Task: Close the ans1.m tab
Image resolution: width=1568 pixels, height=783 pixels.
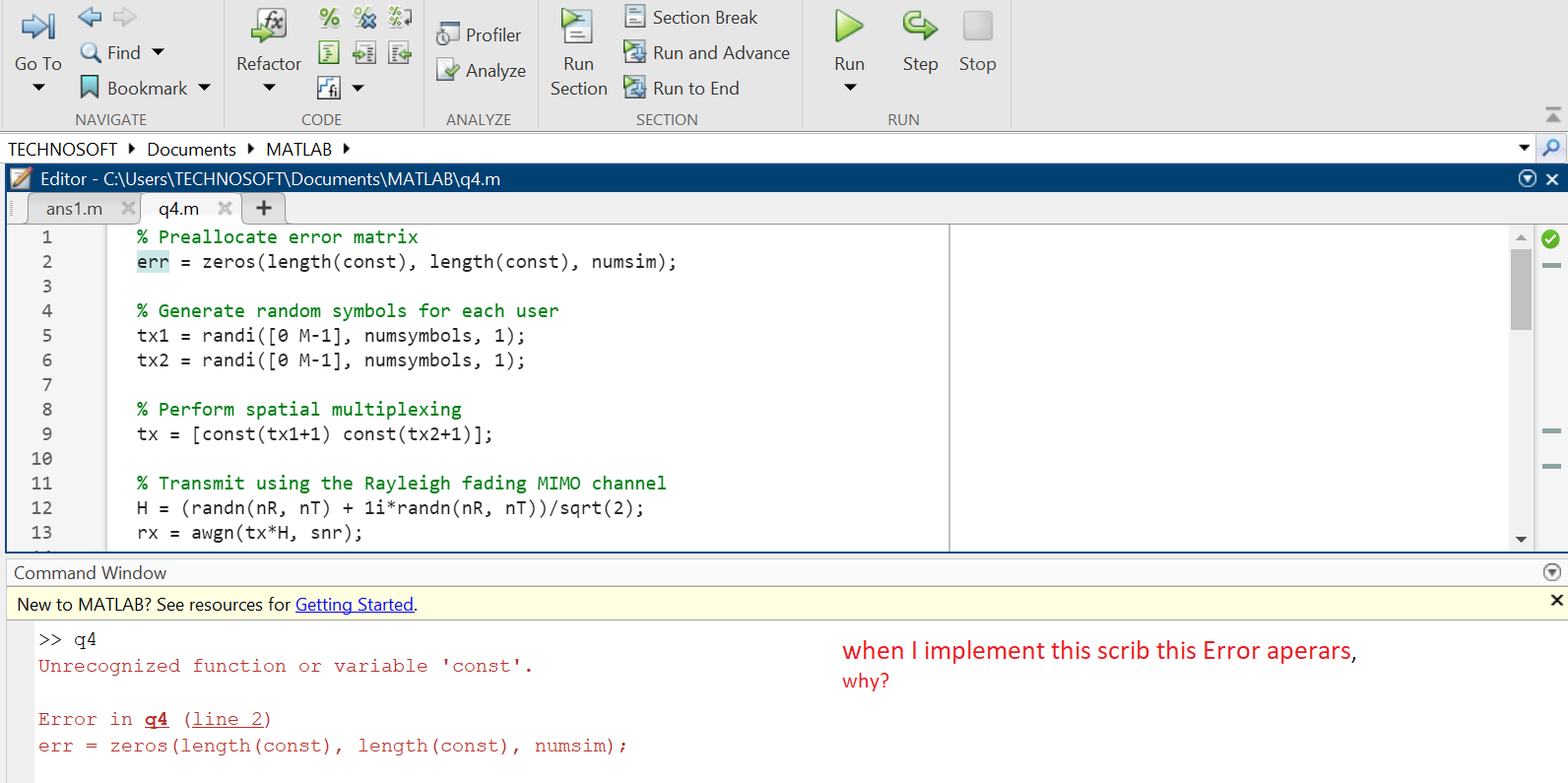Action: coord(128,208)
